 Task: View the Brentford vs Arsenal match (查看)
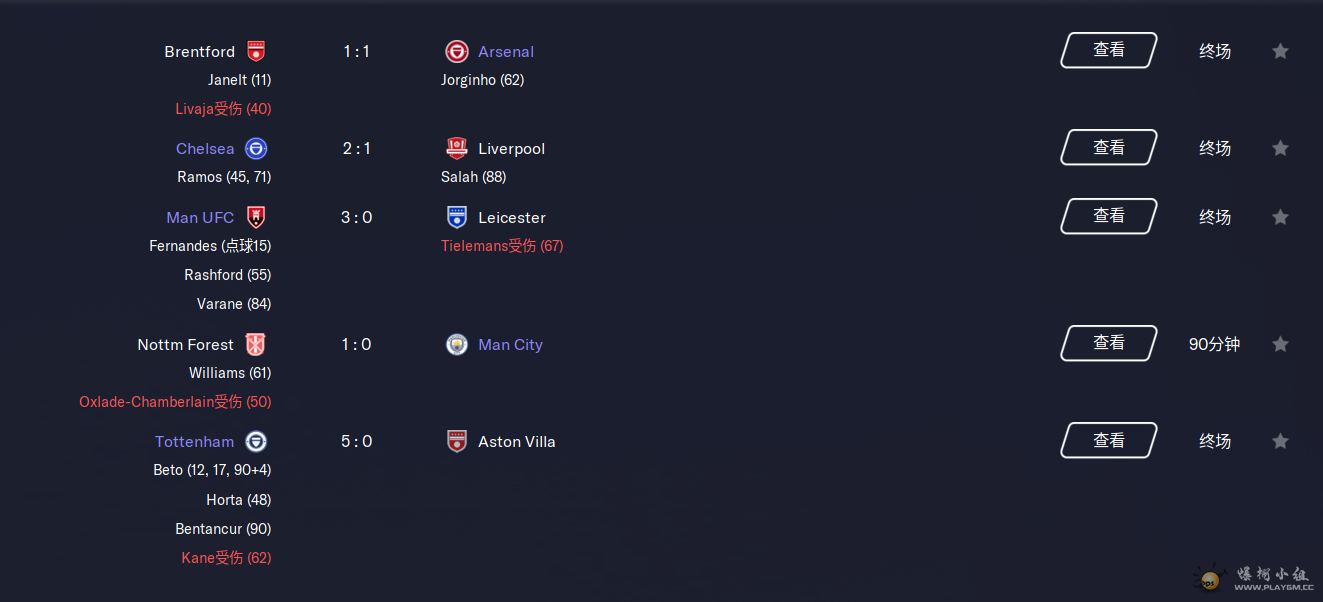pos(1109,50)
